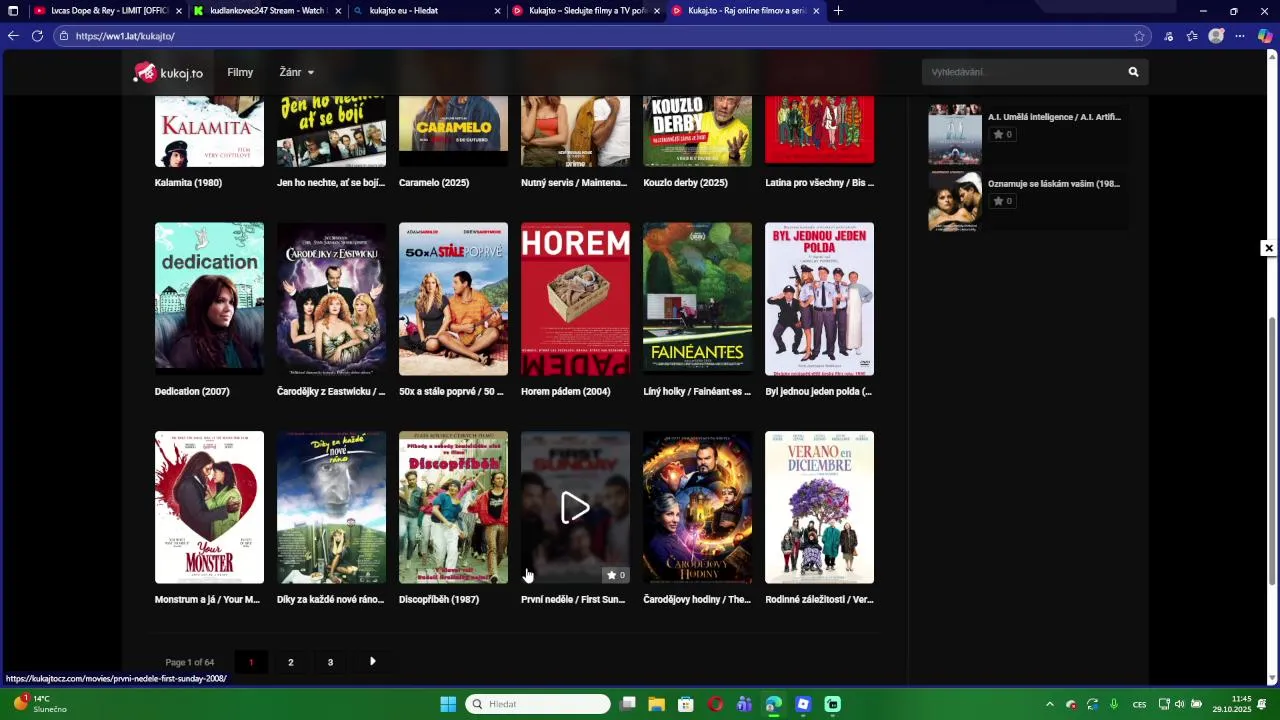
Task: Show hidden tray icons chevron
Action: coord(1049,704)
